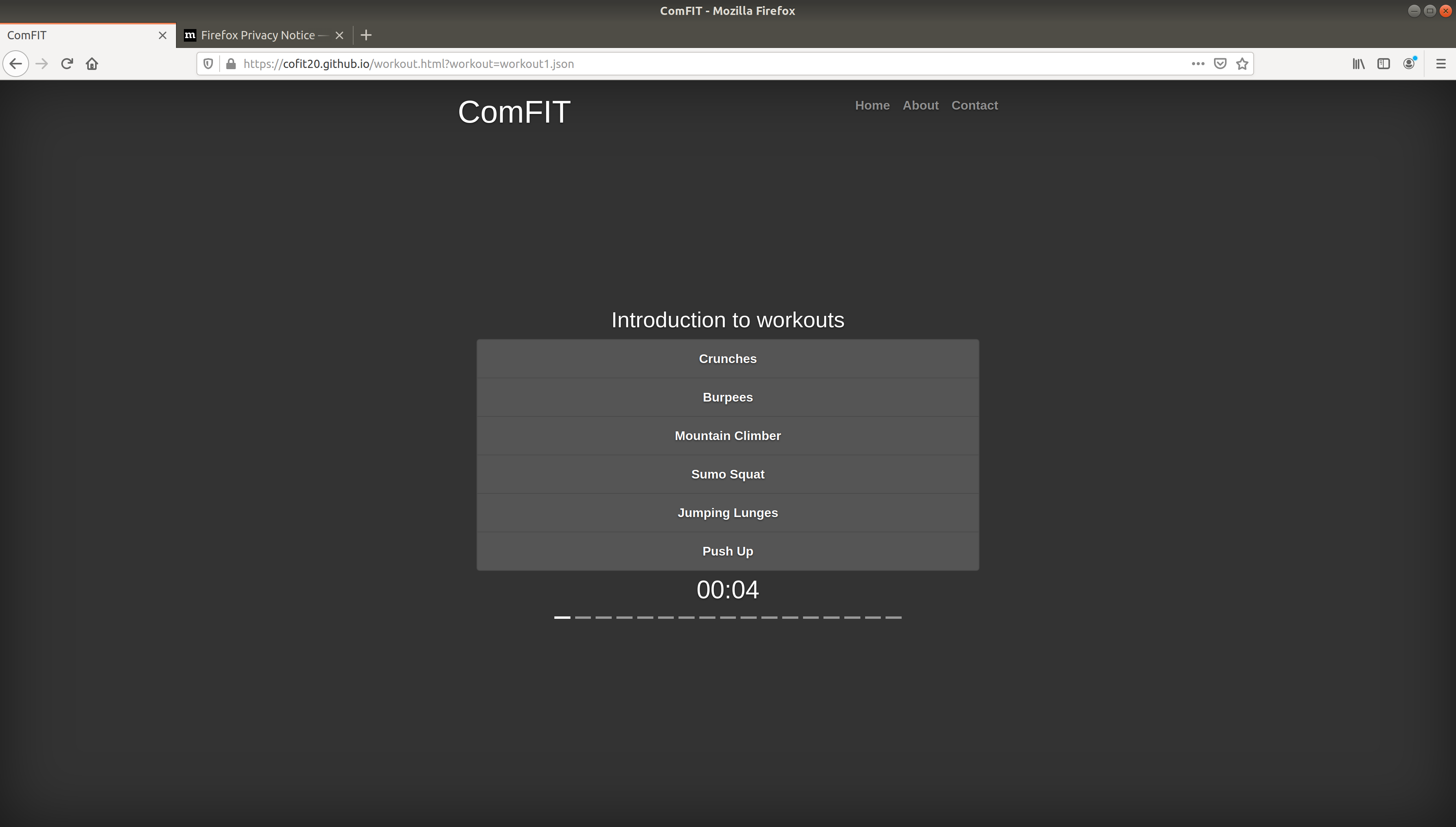
Task: Save page to Pocket
Action: [1220, 64]
